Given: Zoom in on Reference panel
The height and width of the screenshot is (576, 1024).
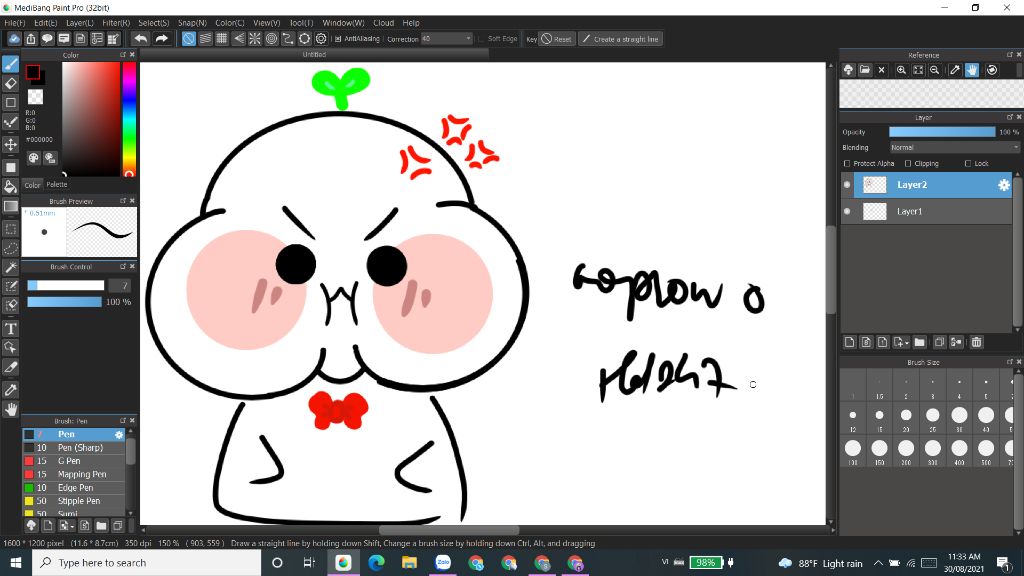Looking at the screenshot, I should point(901,70).
